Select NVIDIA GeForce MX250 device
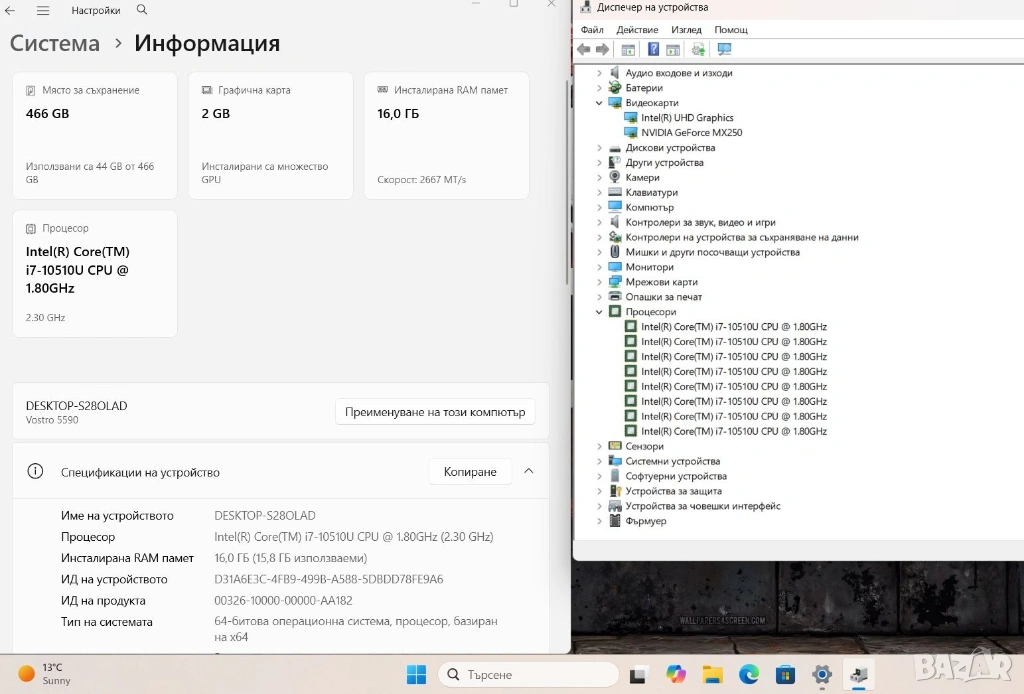This screenshot has height=694, width=1024. (x=691, y=133)
